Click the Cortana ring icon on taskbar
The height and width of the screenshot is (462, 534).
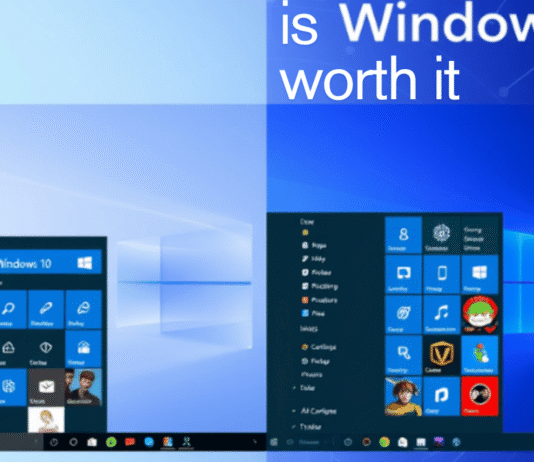pos(73,442)
